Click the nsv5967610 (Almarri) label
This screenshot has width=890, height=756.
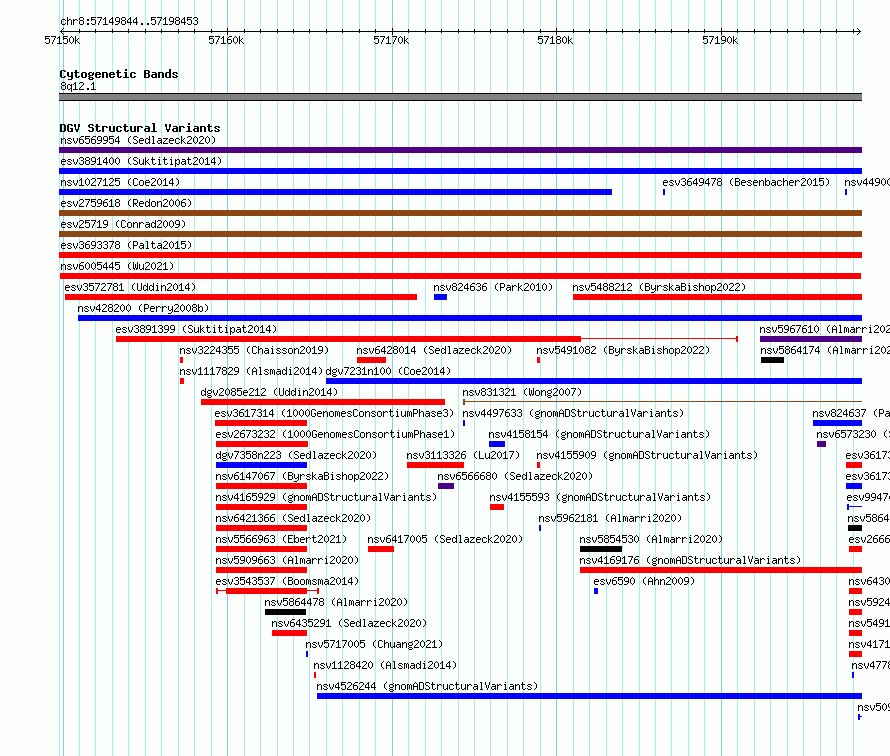tap(824, 329)
